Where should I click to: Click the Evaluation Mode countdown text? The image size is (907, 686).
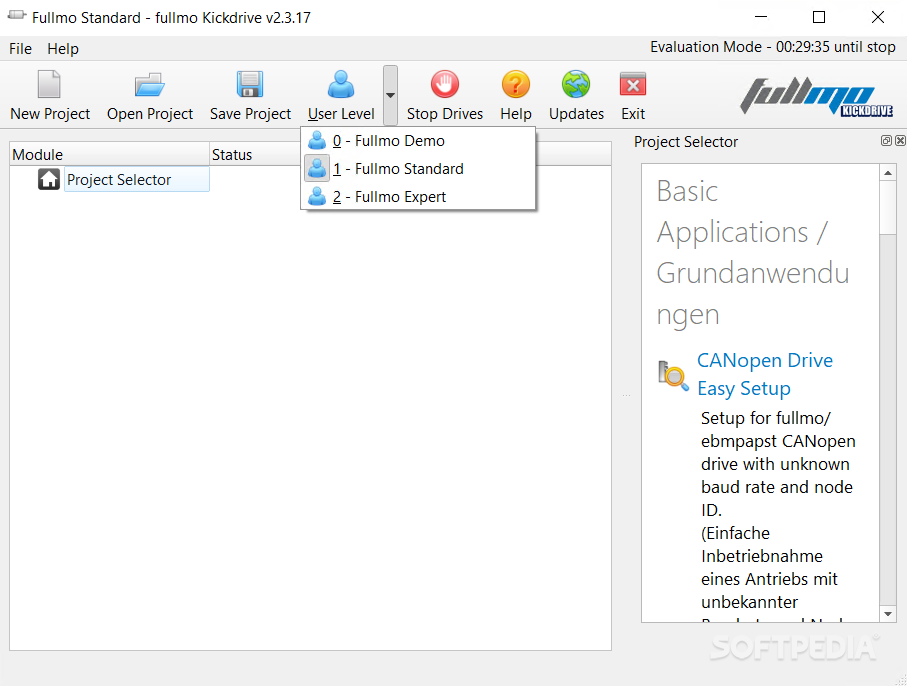point(772,47)
